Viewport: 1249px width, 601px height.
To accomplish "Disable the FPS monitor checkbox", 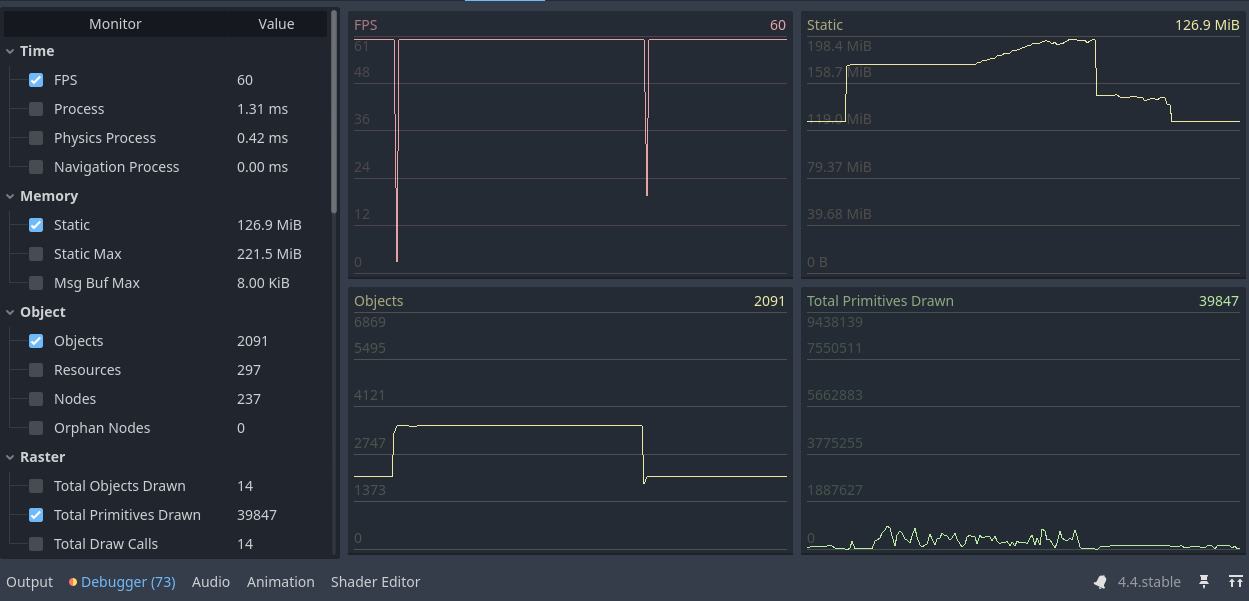I will 36,80.
